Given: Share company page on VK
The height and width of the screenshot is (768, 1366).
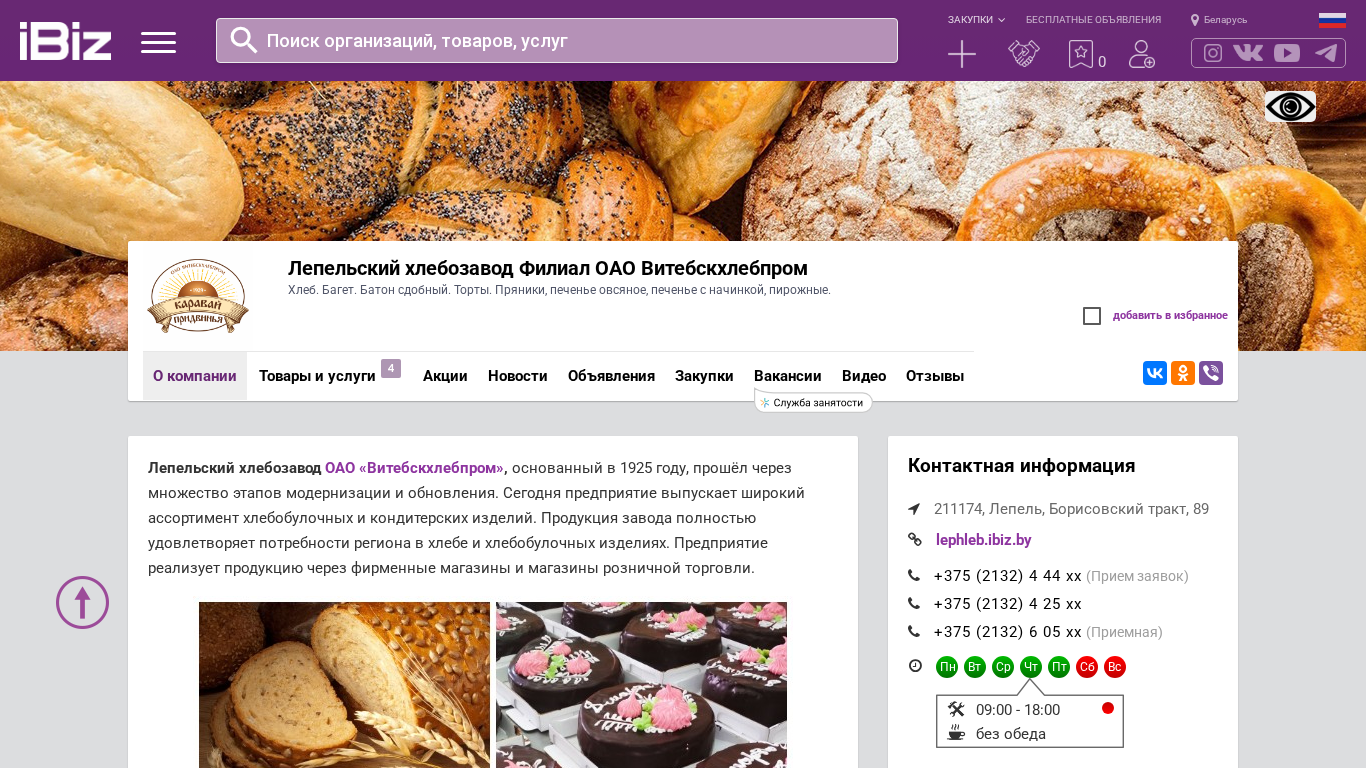Looking at the screenshot, I should 1155,373.
